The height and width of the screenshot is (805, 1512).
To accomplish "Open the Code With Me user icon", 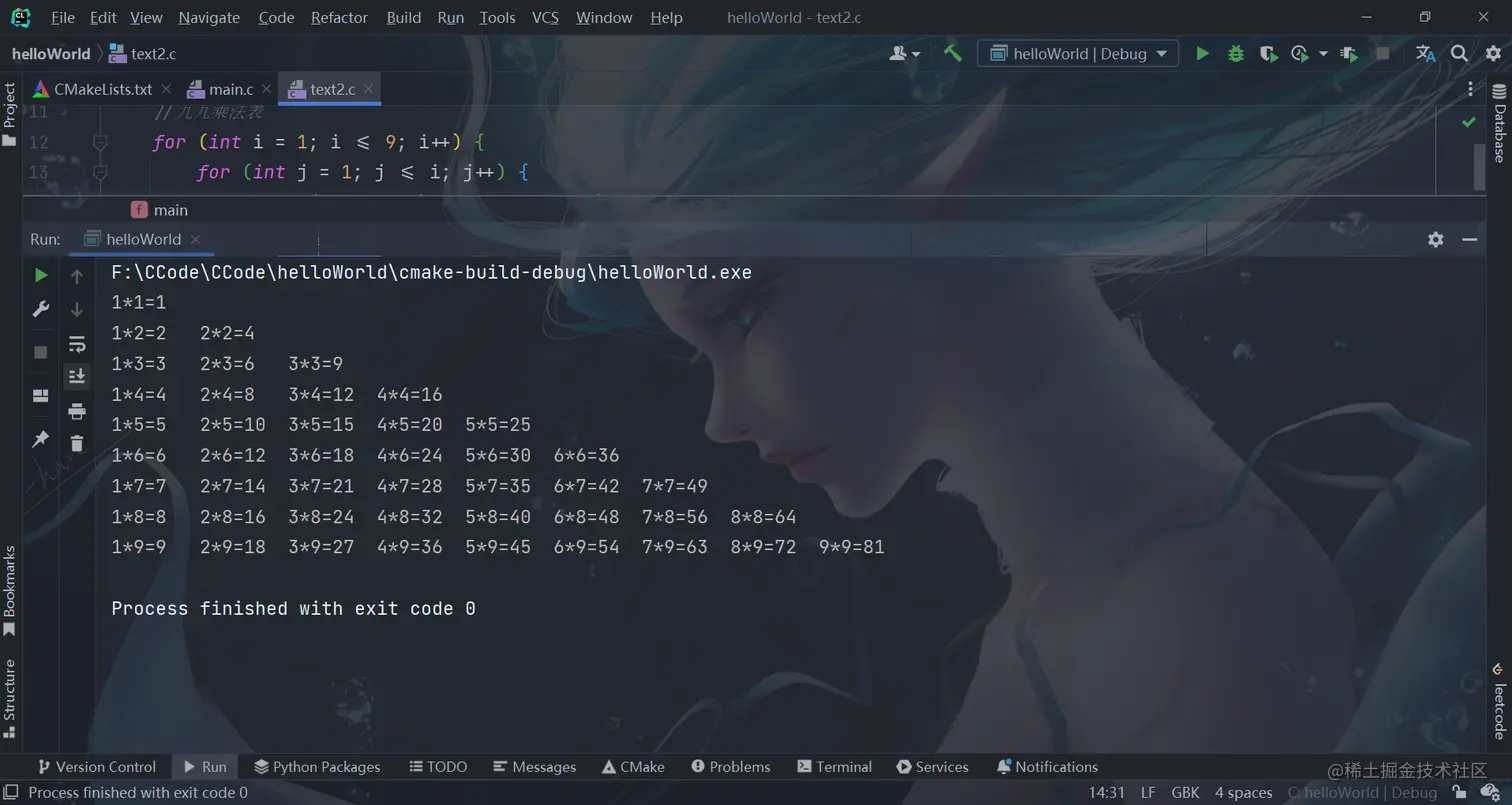I will point(898,53).
